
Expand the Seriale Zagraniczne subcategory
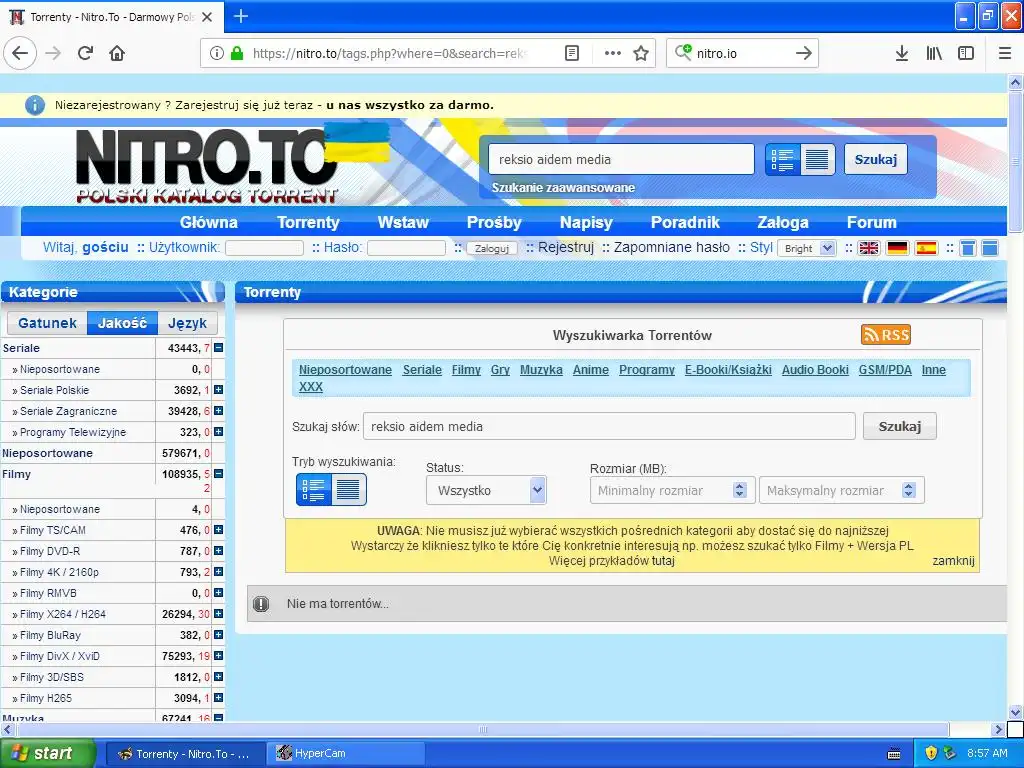pos(219,411)
